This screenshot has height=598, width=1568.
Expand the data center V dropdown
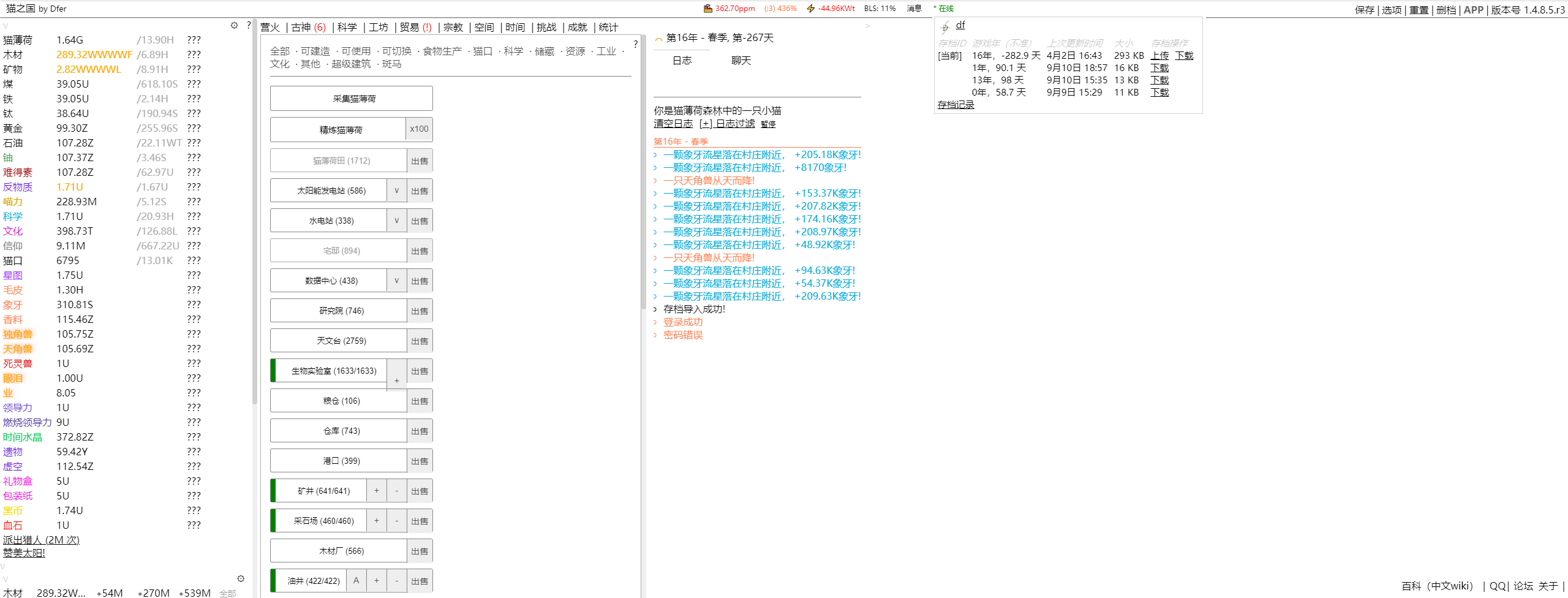pos(396,281)
